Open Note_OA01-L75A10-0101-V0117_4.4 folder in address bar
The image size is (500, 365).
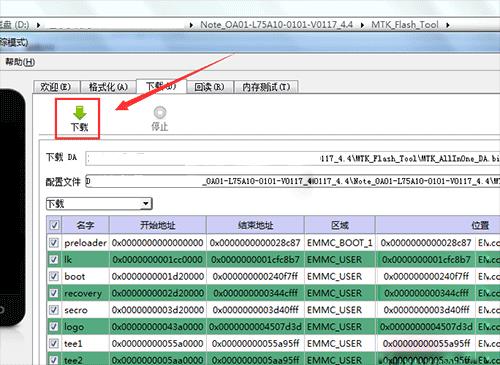pos(276,25)
